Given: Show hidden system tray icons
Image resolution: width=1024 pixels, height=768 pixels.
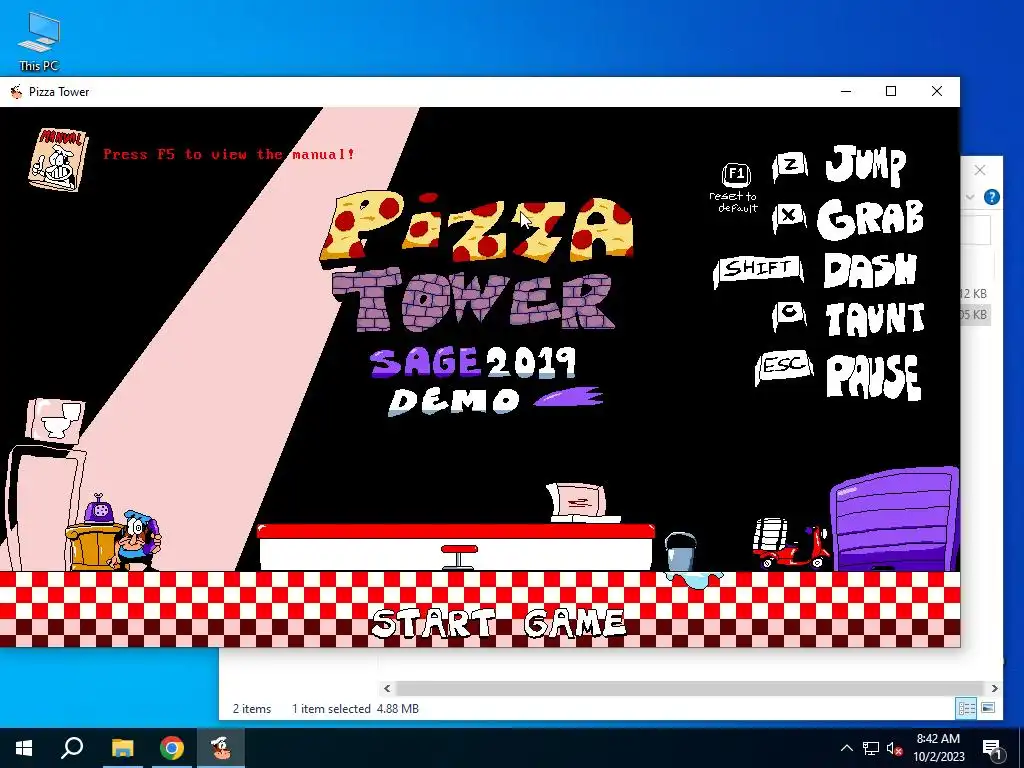Looking at the screenshot, I should tap(846, 748).
